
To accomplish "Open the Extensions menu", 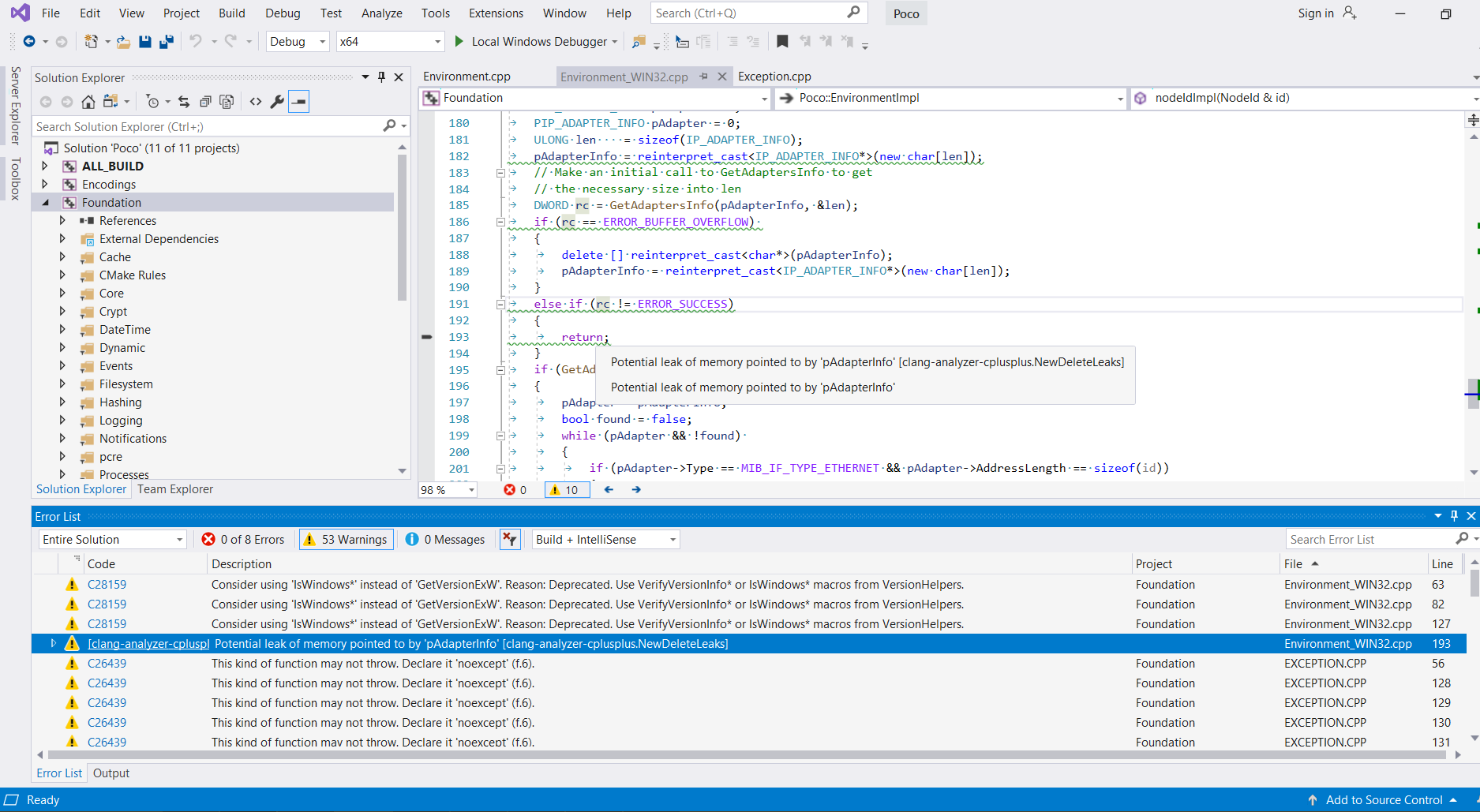I will click(x=496, y=13).
